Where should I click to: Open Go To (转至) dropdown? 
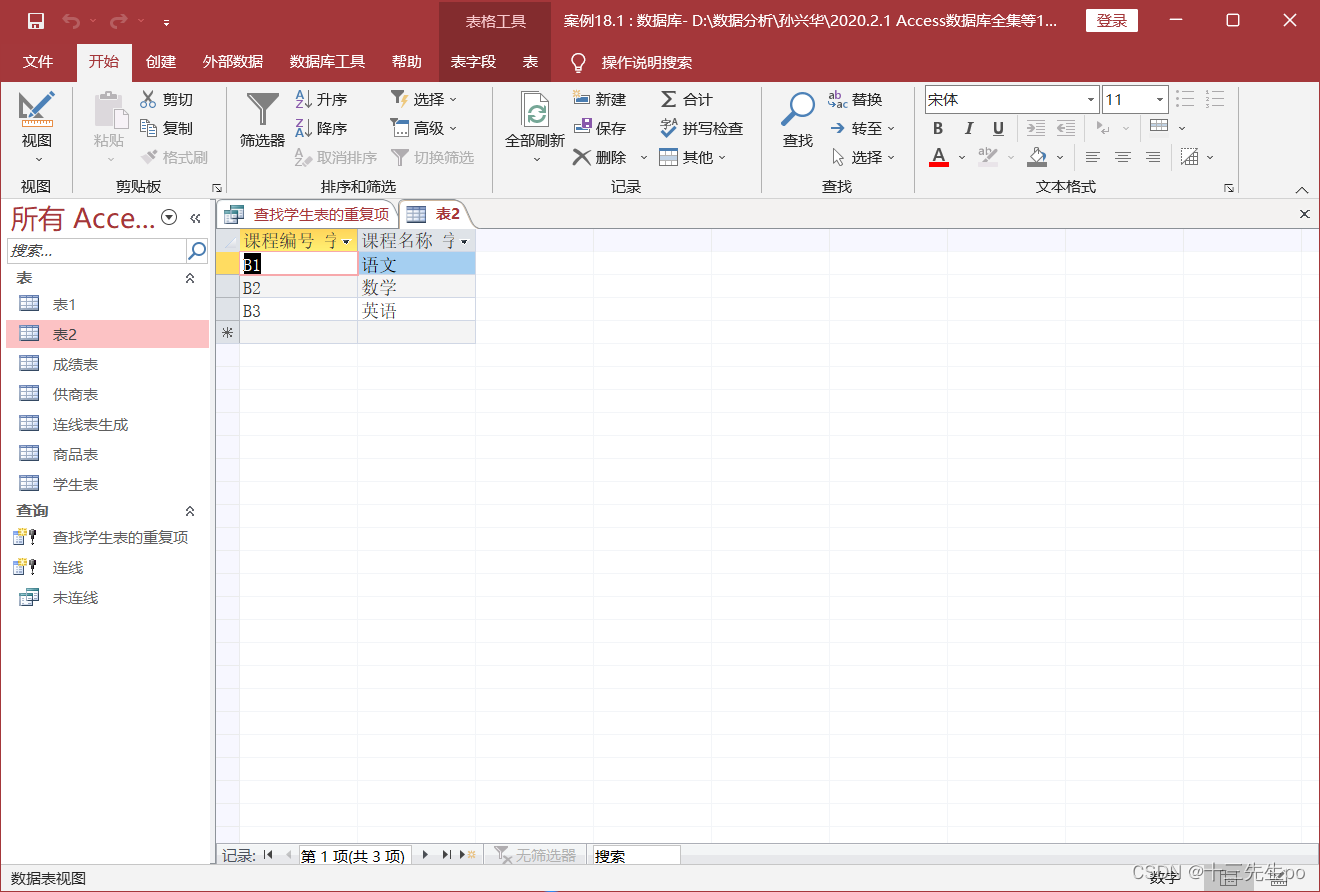862,128
